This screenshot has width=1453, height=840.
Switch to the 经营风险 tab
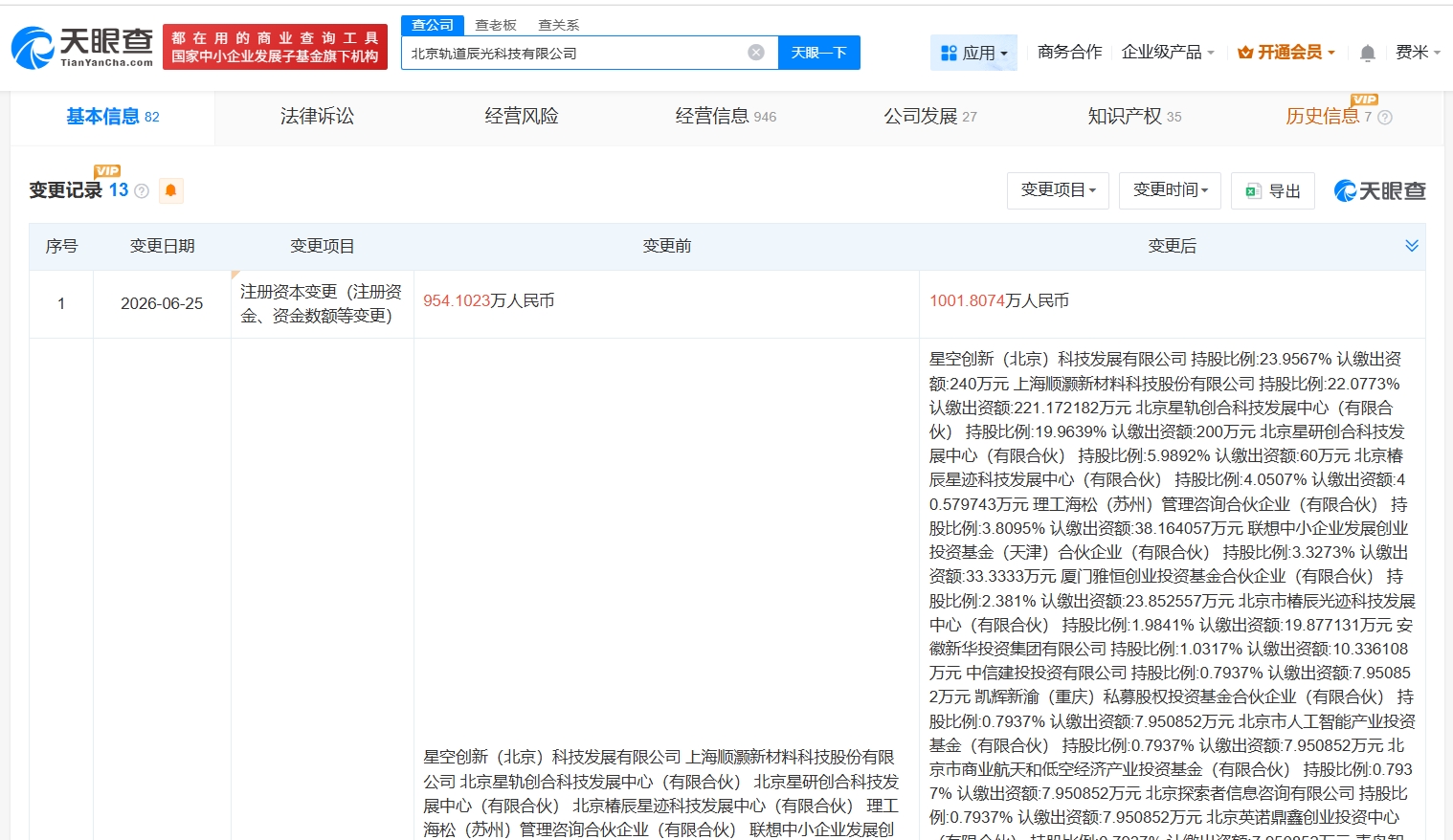(x=522, y=117)
